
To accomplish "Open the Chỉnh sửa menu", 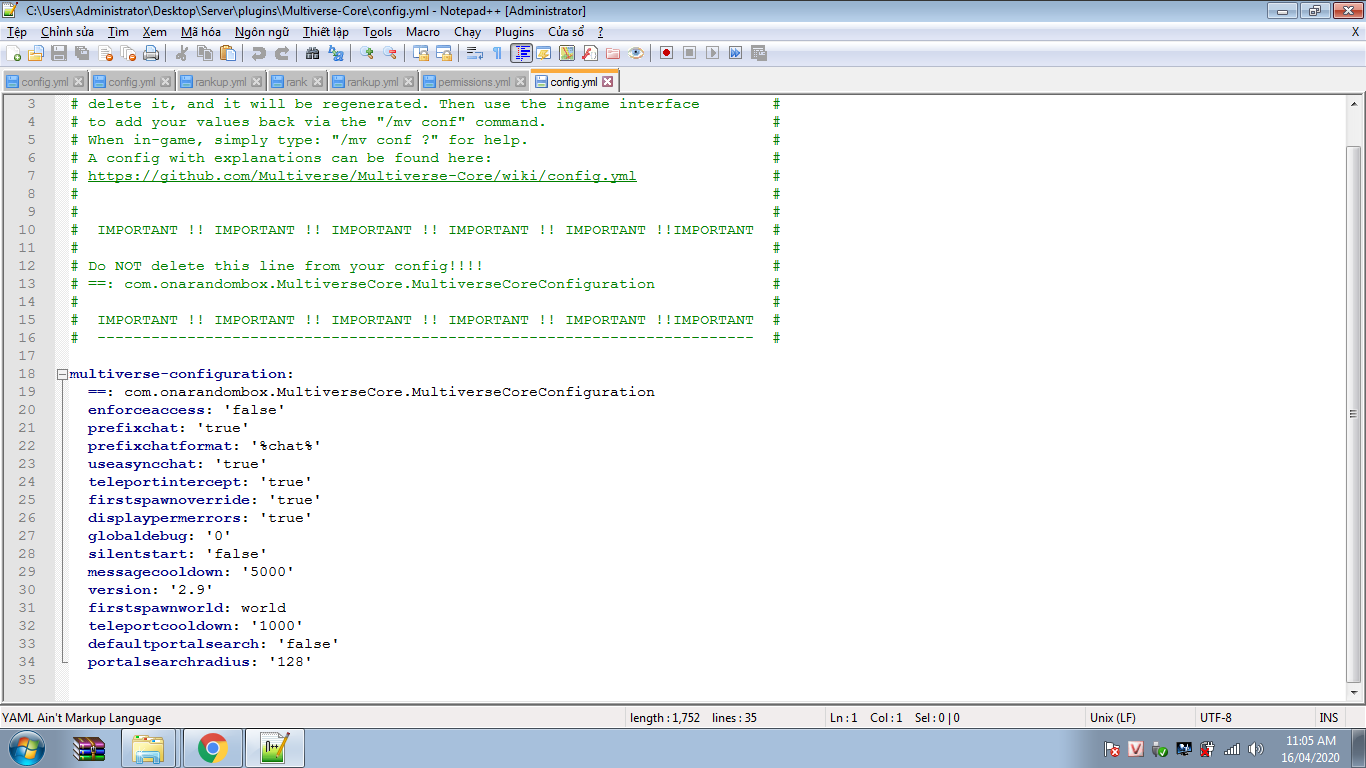I will coord(67,32).
